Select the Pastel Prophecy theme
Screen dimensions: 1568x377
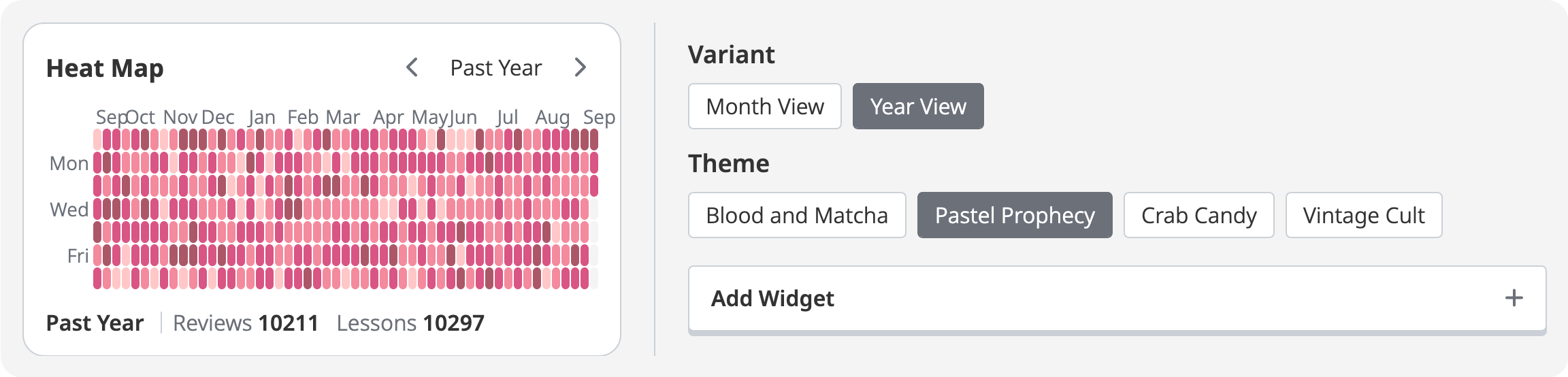coord(1014,215)
